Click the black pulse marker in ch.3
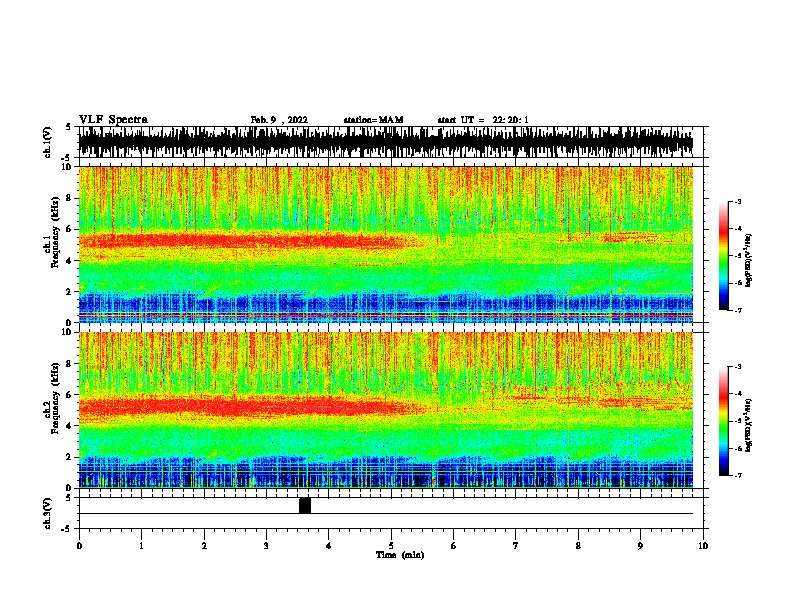This screenshot has height=612, width=792. pyautogui.click(x=305, y=505)
